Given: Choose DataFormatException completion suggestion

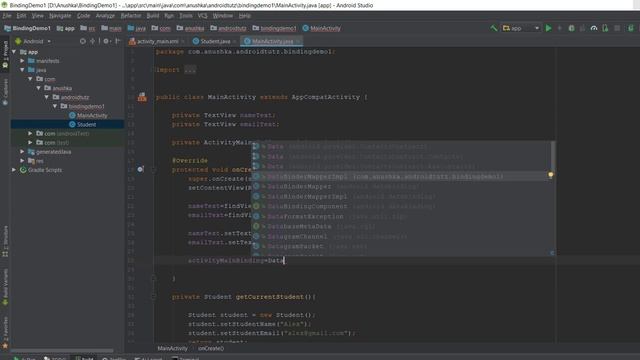Looking at the screenshot, I should [x=401, y=216].
